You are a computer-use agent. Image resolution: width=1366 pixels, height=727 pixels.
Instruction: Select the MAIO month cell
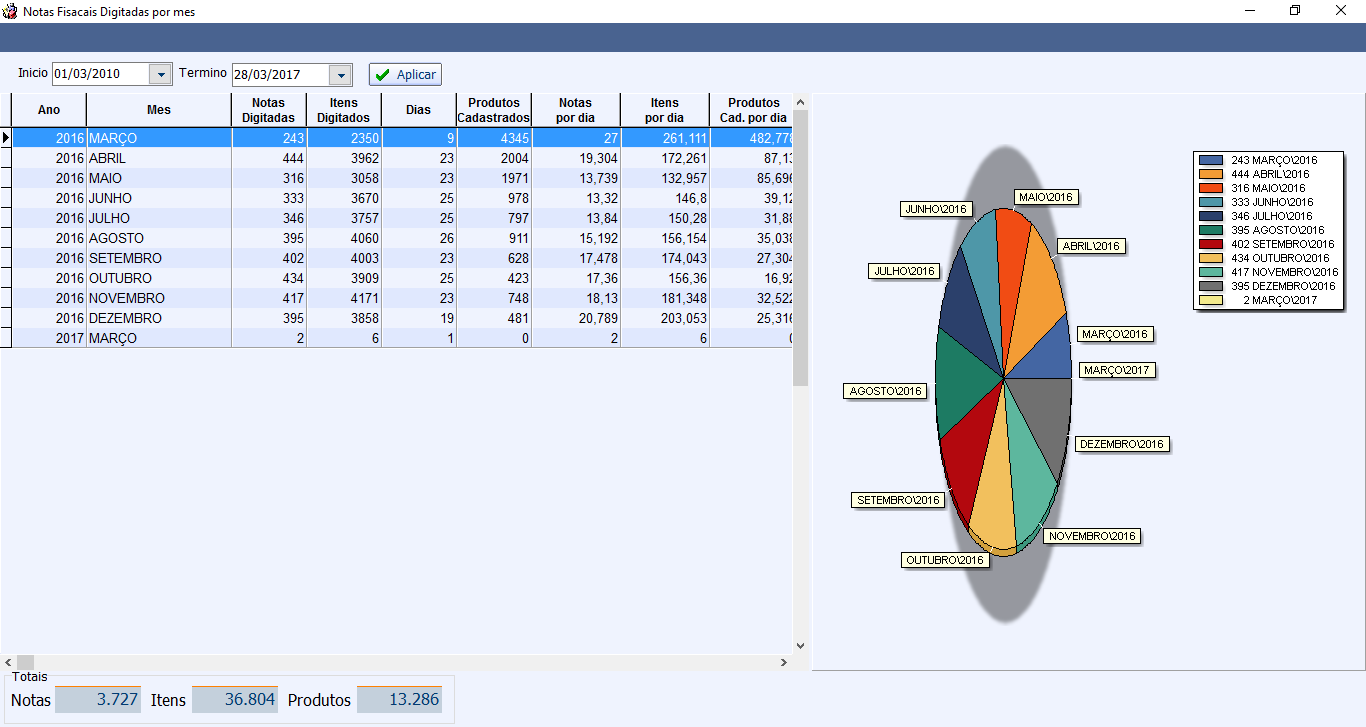click(x=159, y=178)
